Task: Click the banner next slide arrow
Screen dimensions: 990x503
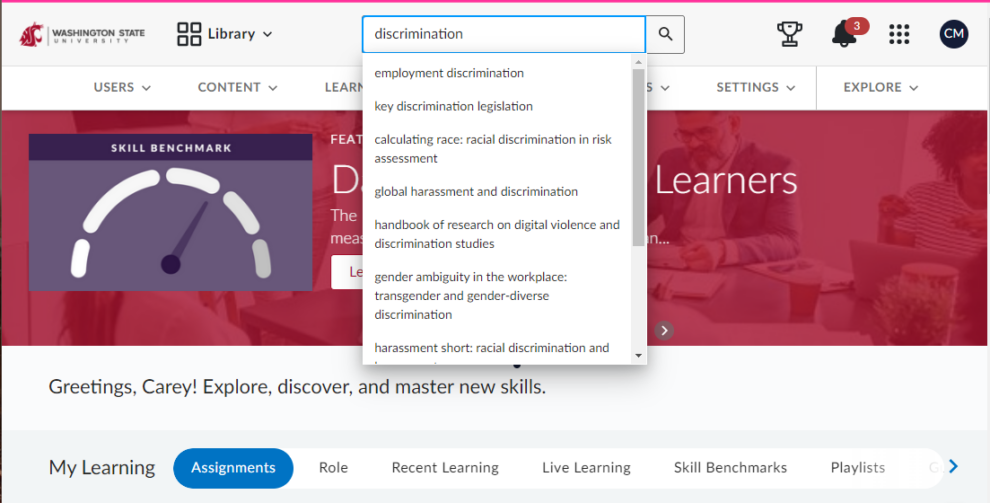Action: [665, 330]
